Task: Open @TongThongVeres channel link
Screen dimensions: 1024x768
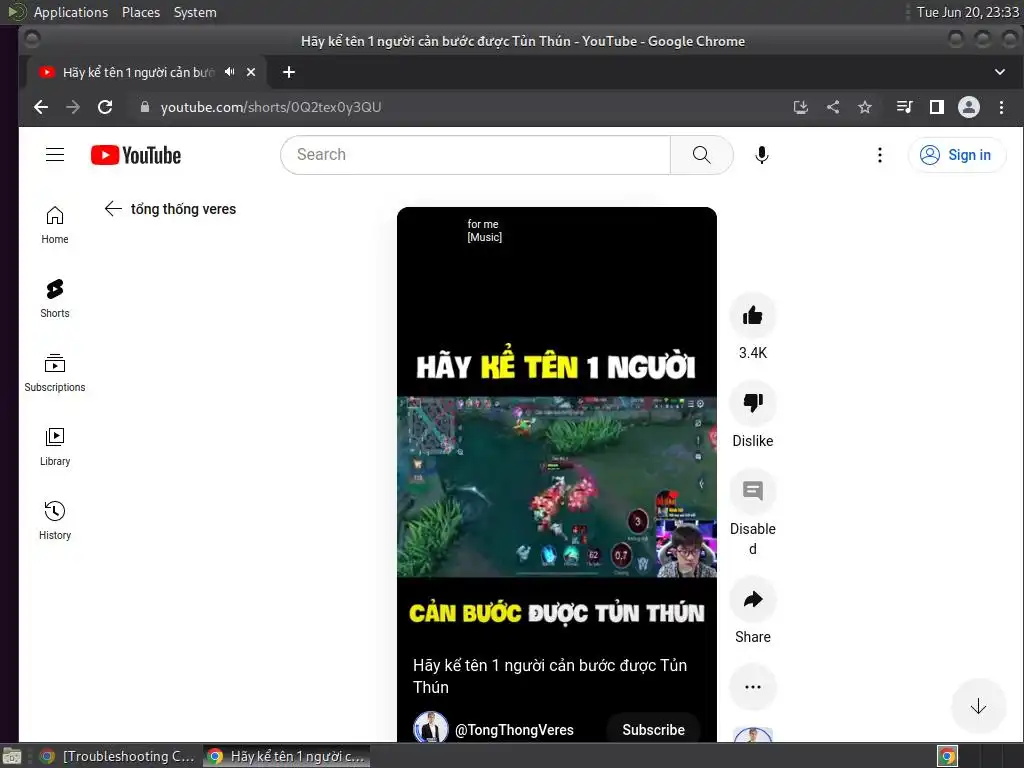Action: point(514,729)
